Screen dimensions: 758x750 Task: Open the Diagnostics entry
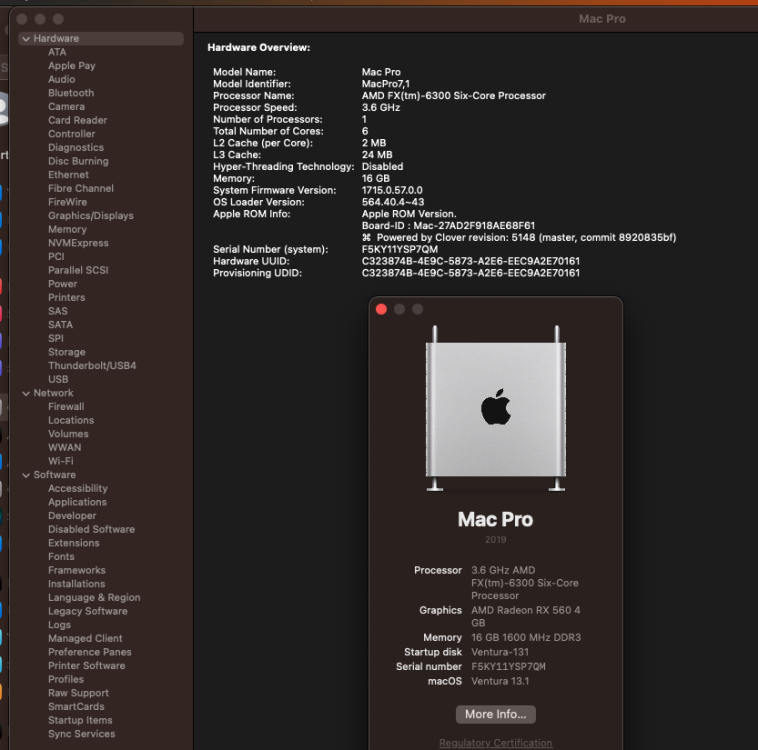(76, 147)
